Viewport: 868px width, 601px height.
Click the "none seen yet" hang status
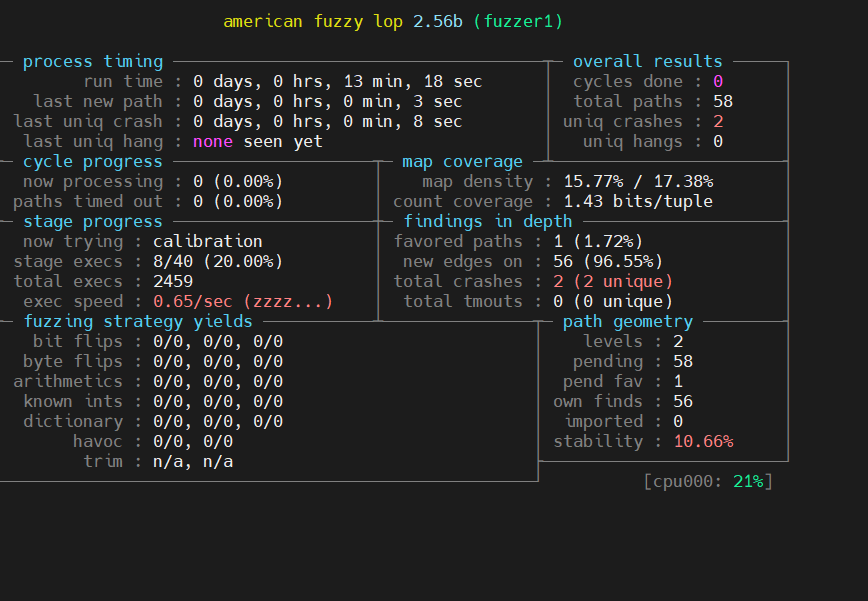coord(257,142)
